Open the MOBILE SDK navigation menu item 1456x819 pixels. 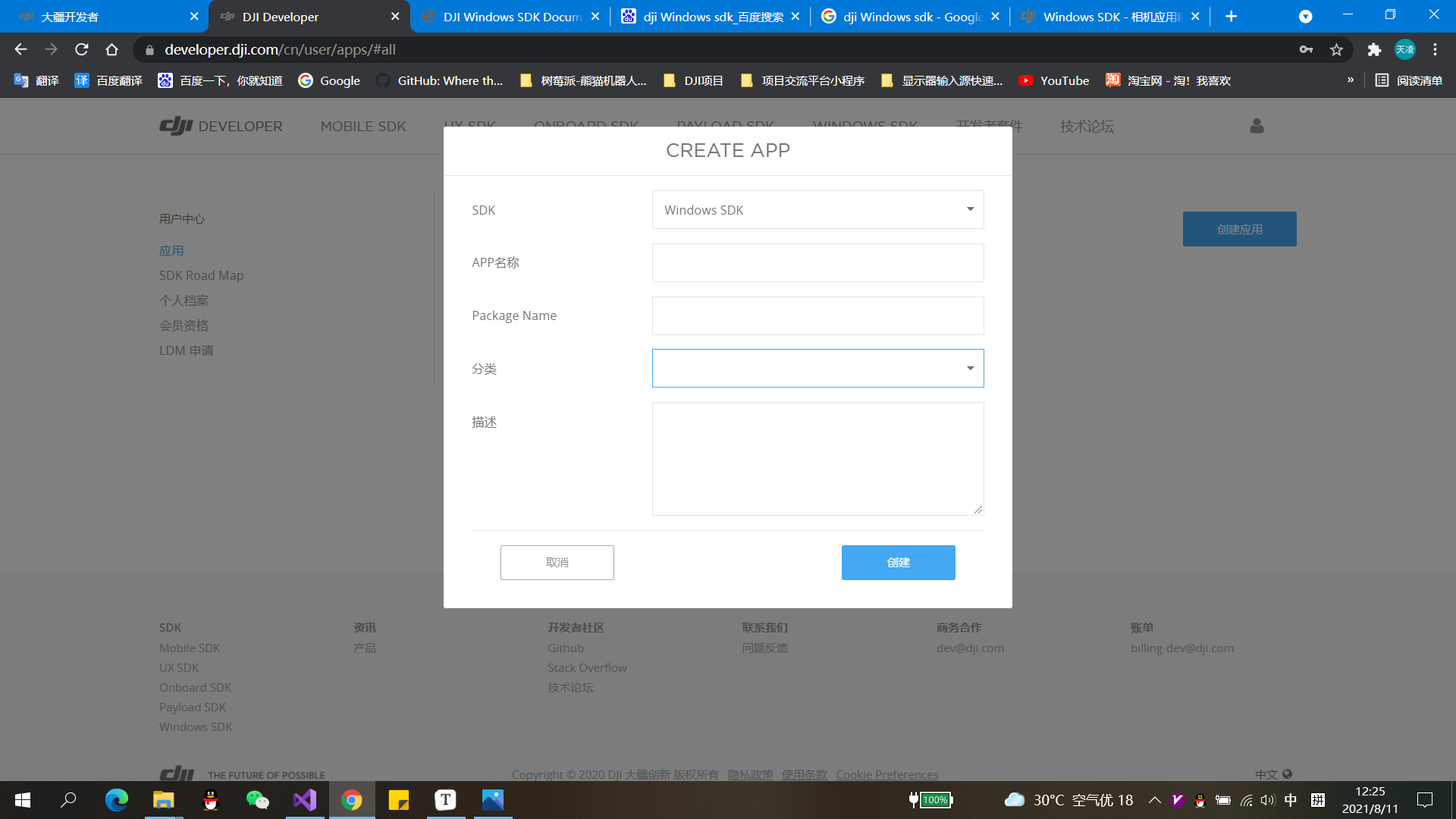[x=363, y=126]
